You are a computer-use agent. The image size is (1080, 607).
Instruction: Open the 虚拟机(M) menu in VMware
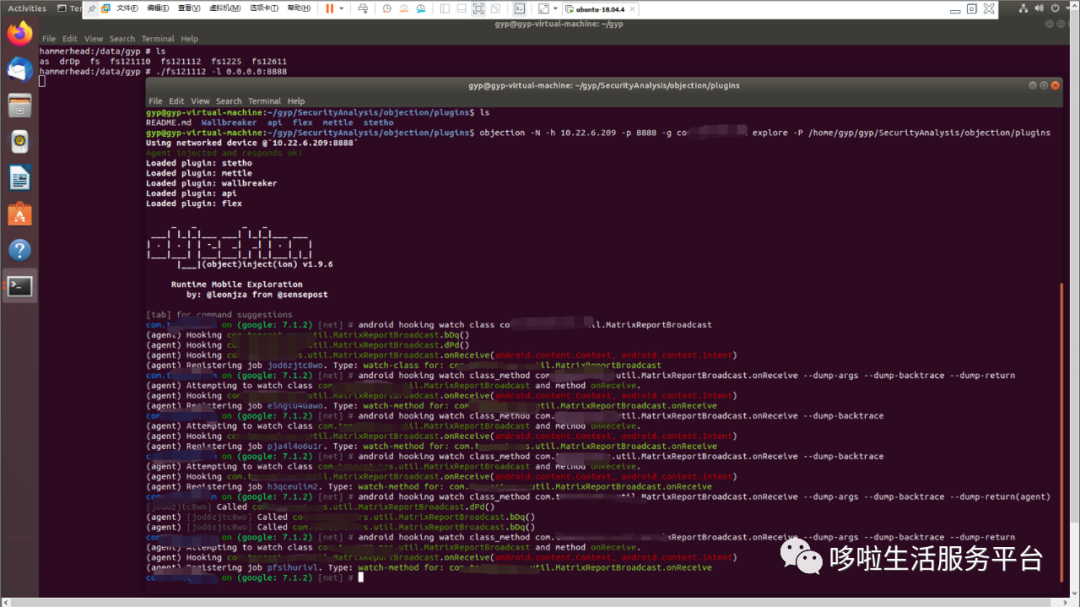(x=225, y=8)
